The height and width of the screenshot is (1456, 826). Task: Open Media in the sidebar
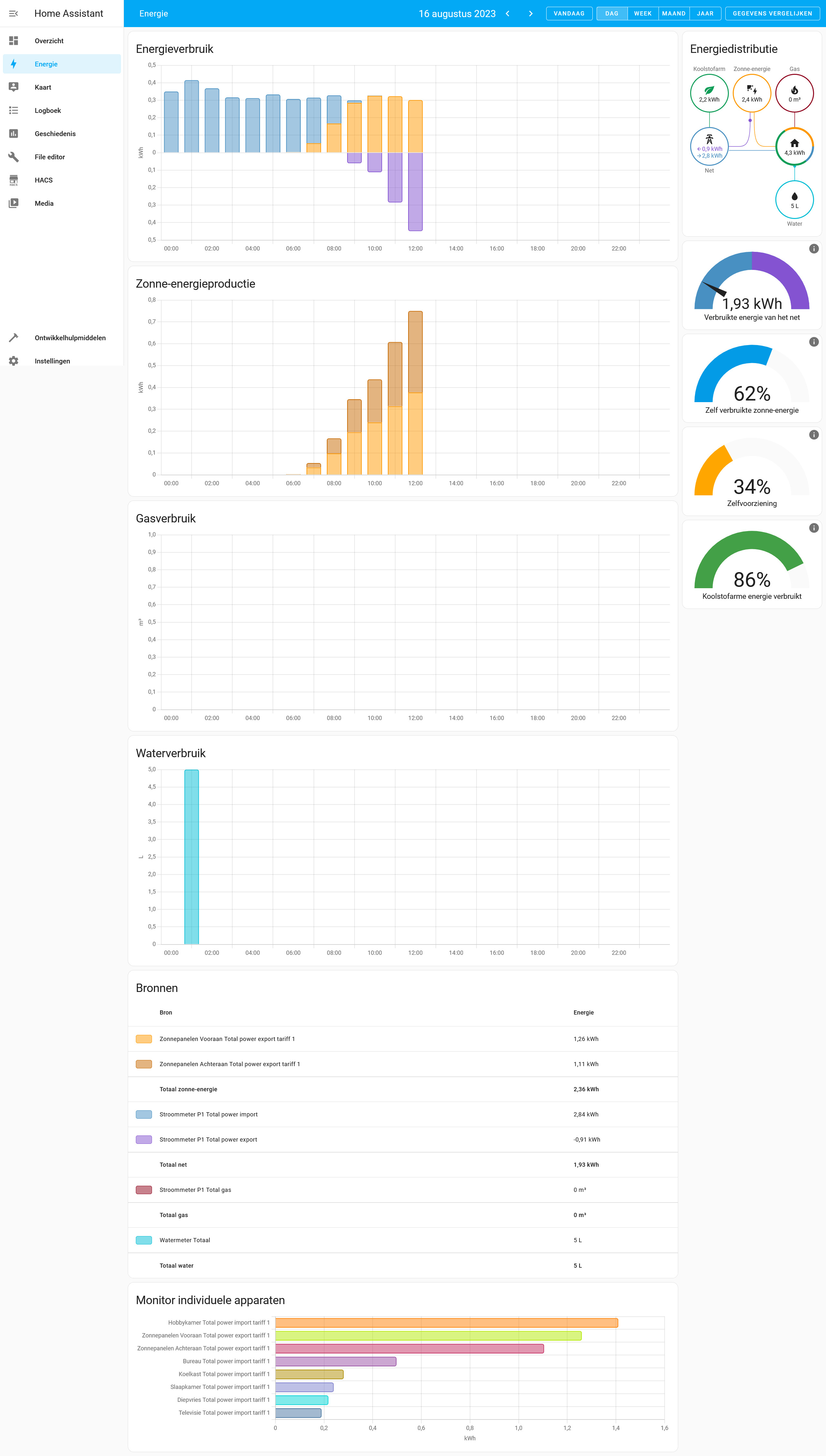coord(44,203)
